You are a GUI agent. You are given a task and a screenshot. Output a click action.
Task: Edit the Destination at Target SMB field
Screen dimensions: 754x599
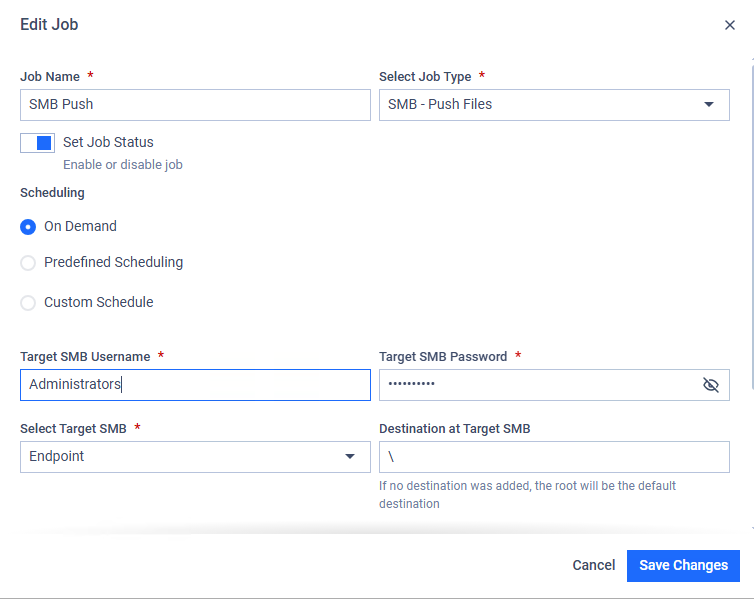(554, 457)
